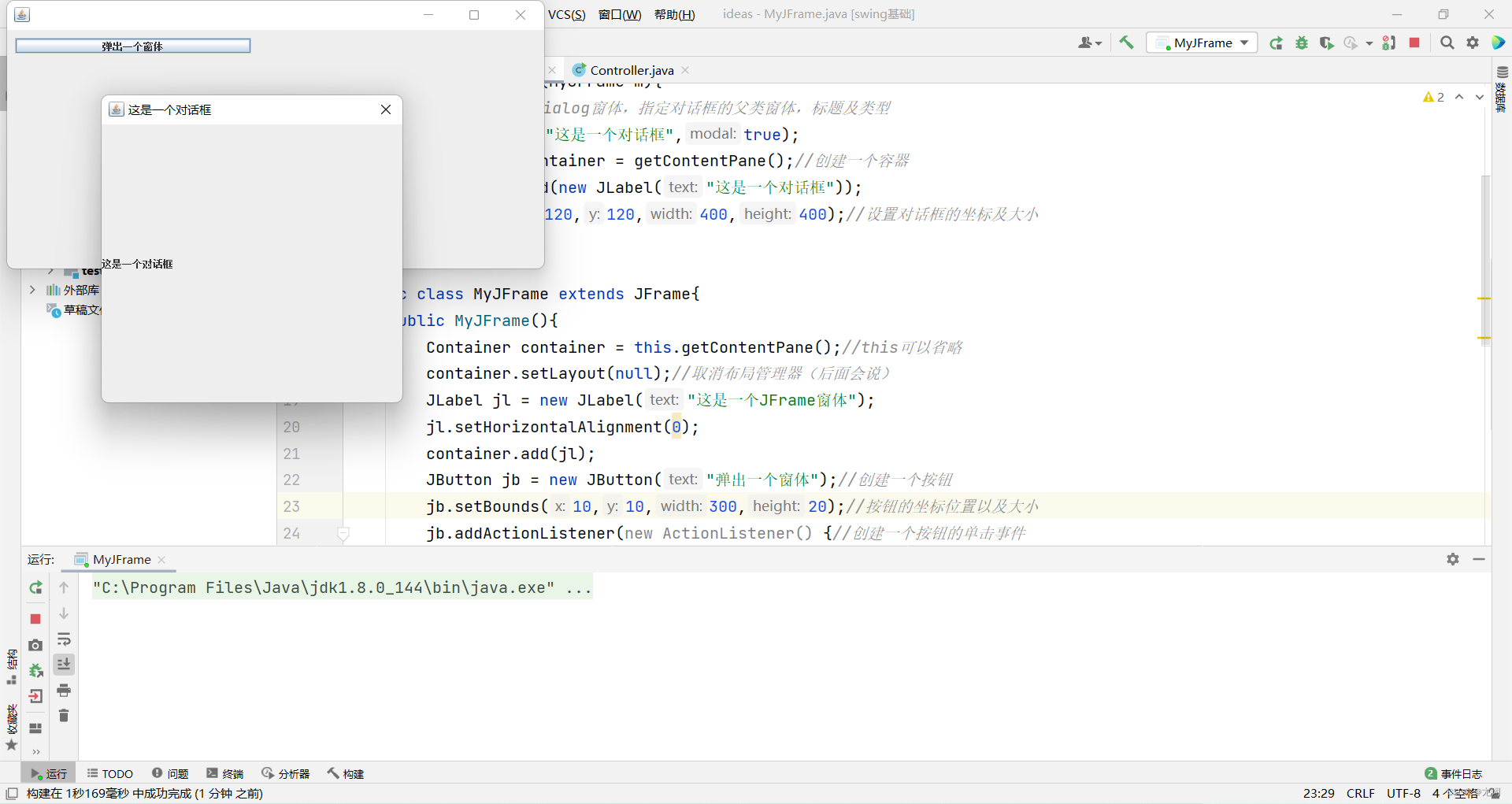Go to next highlighted error arrow

[x=1480, y=97]
